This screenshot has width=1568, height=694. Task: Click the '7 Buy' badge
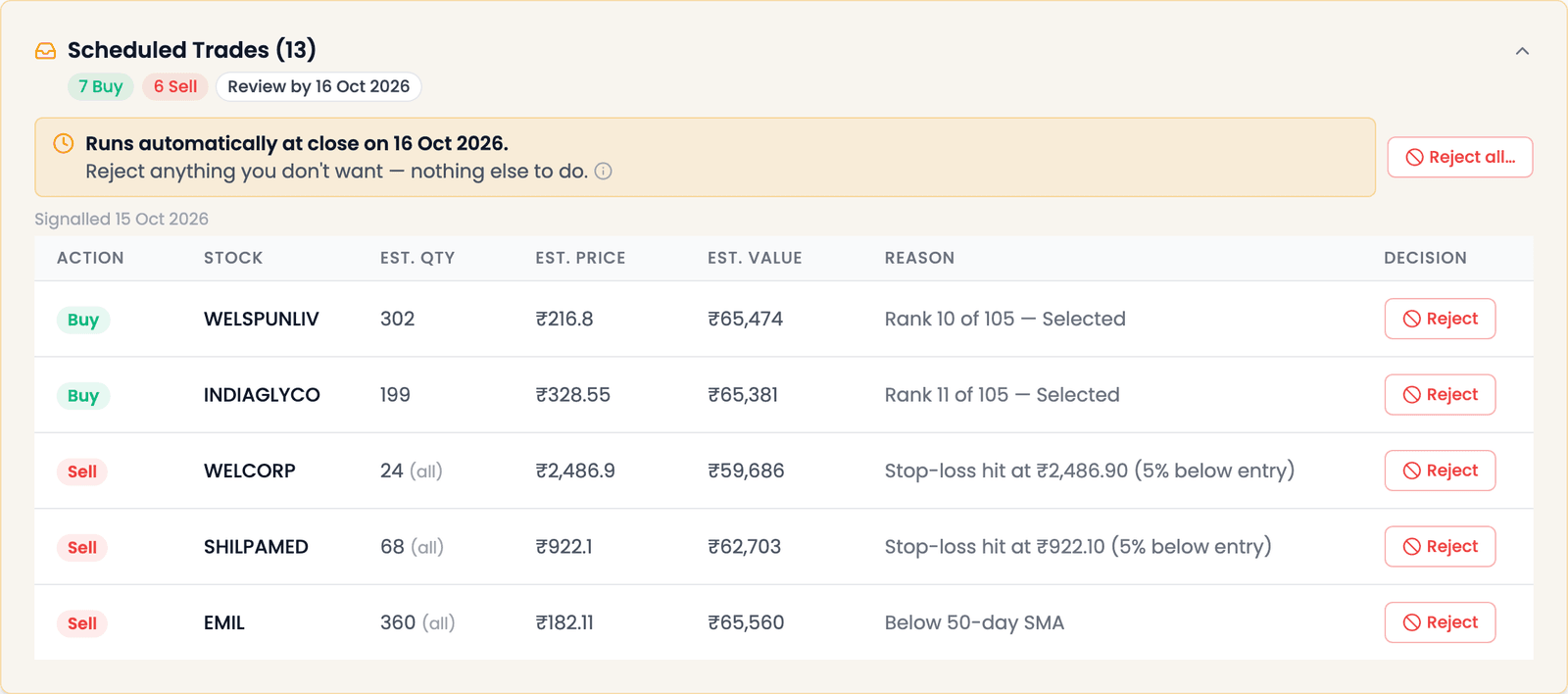pos(101,86)
